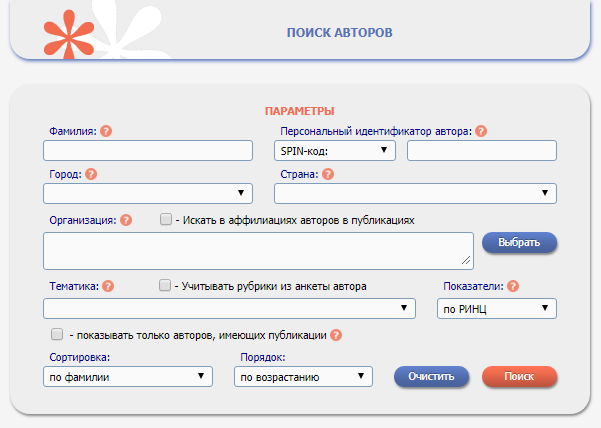This screenshot has width=601, height=428.
Task: Check 'показывать только авторов, имеющих публикации'
Action: click(57, 335)
